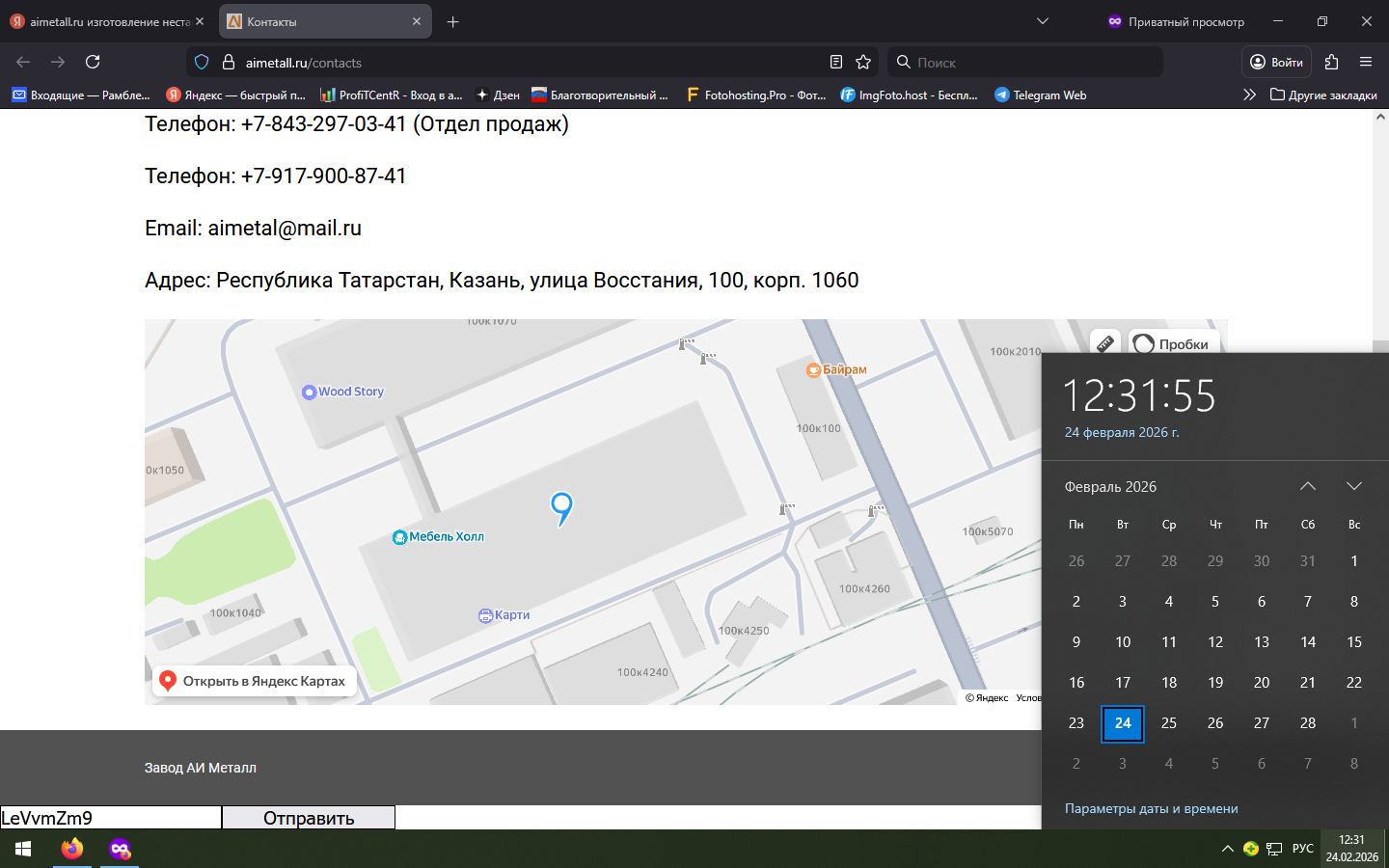Open reader view icon in address bar
This screenshot has height=868, width=1389.
[x=836, y=62]
